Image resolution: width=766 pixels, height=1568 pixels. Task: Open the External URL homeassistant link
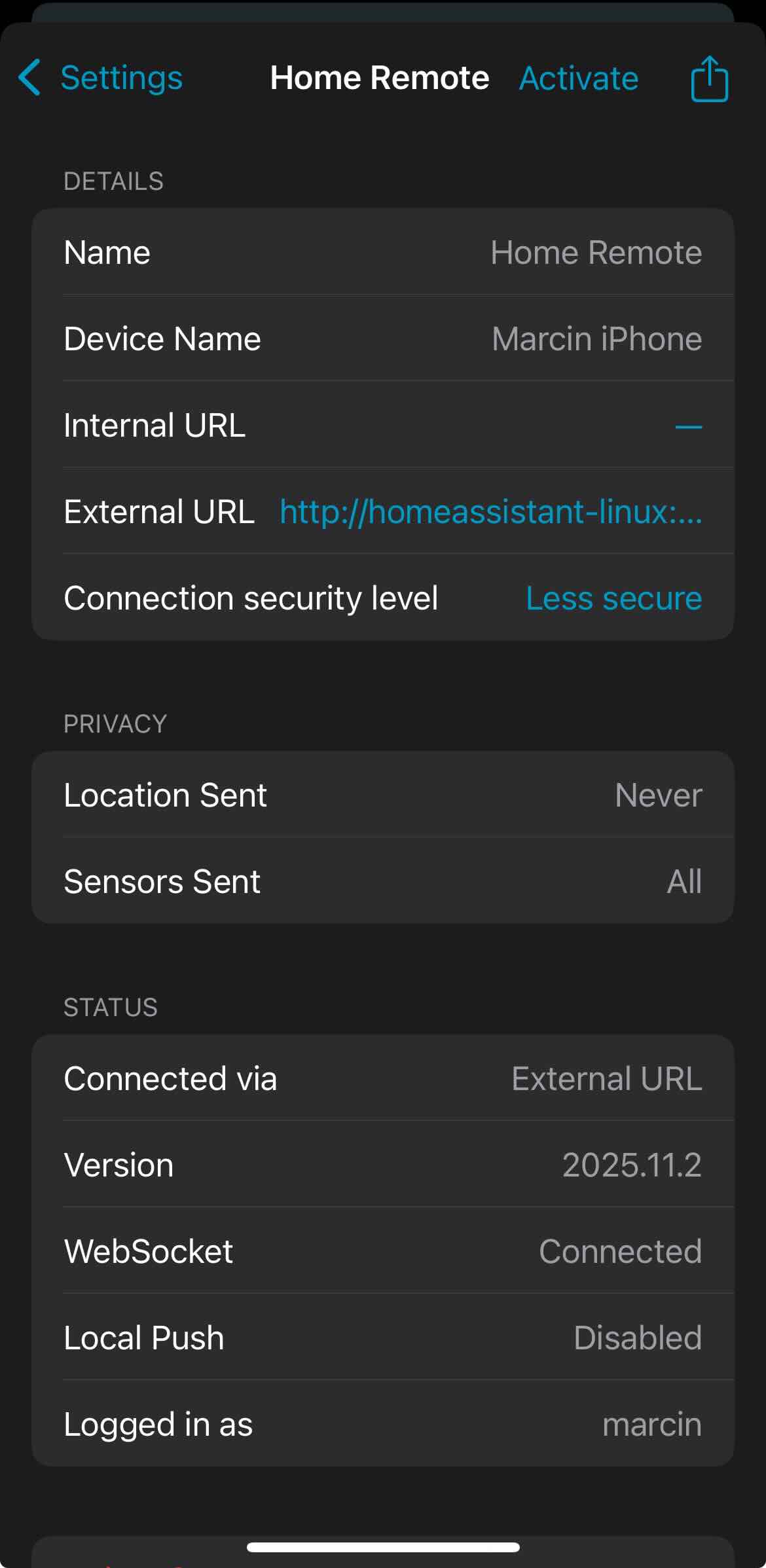coord(490,512)
